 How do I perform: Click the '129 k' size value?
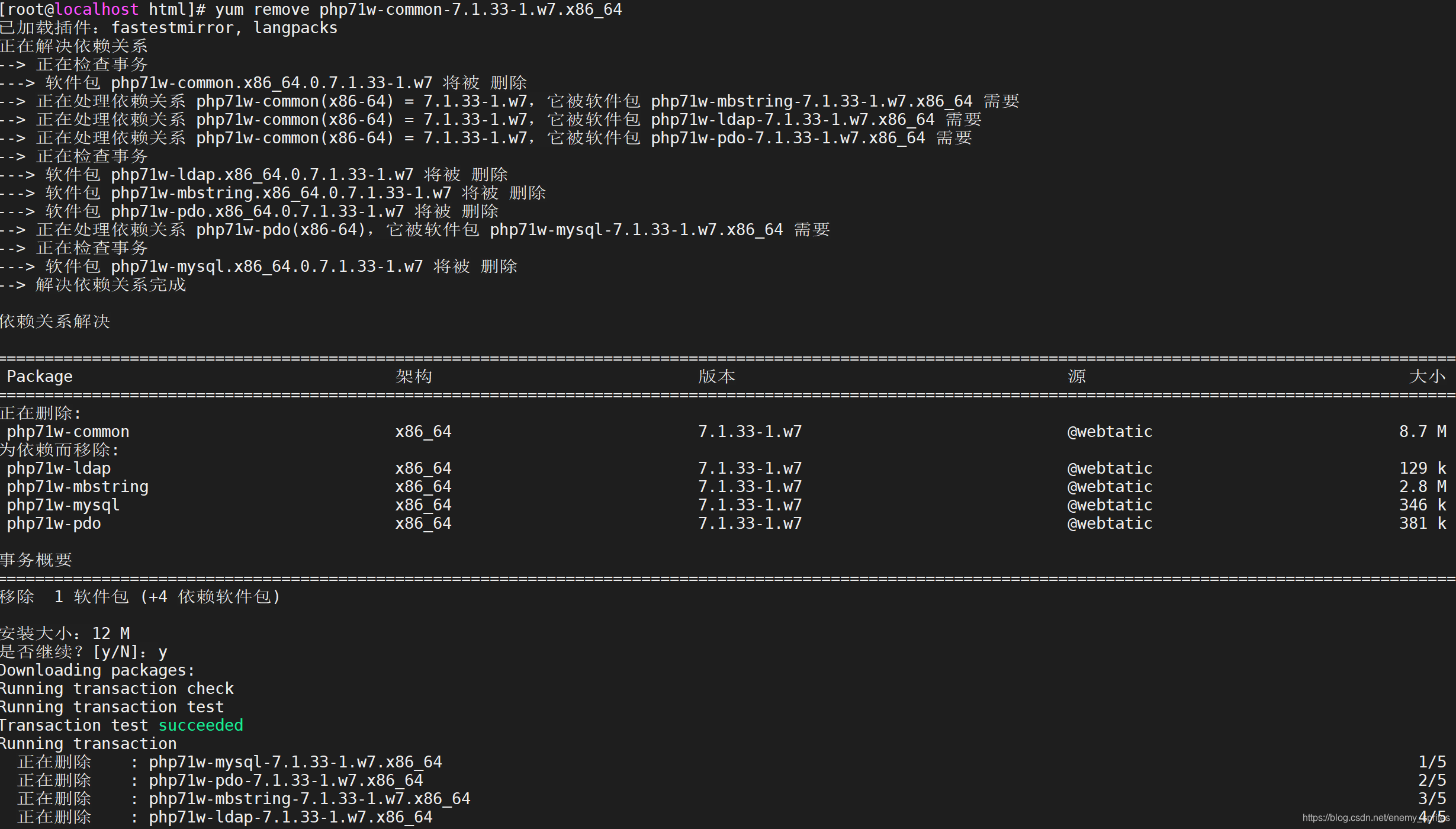[1423, 468]
